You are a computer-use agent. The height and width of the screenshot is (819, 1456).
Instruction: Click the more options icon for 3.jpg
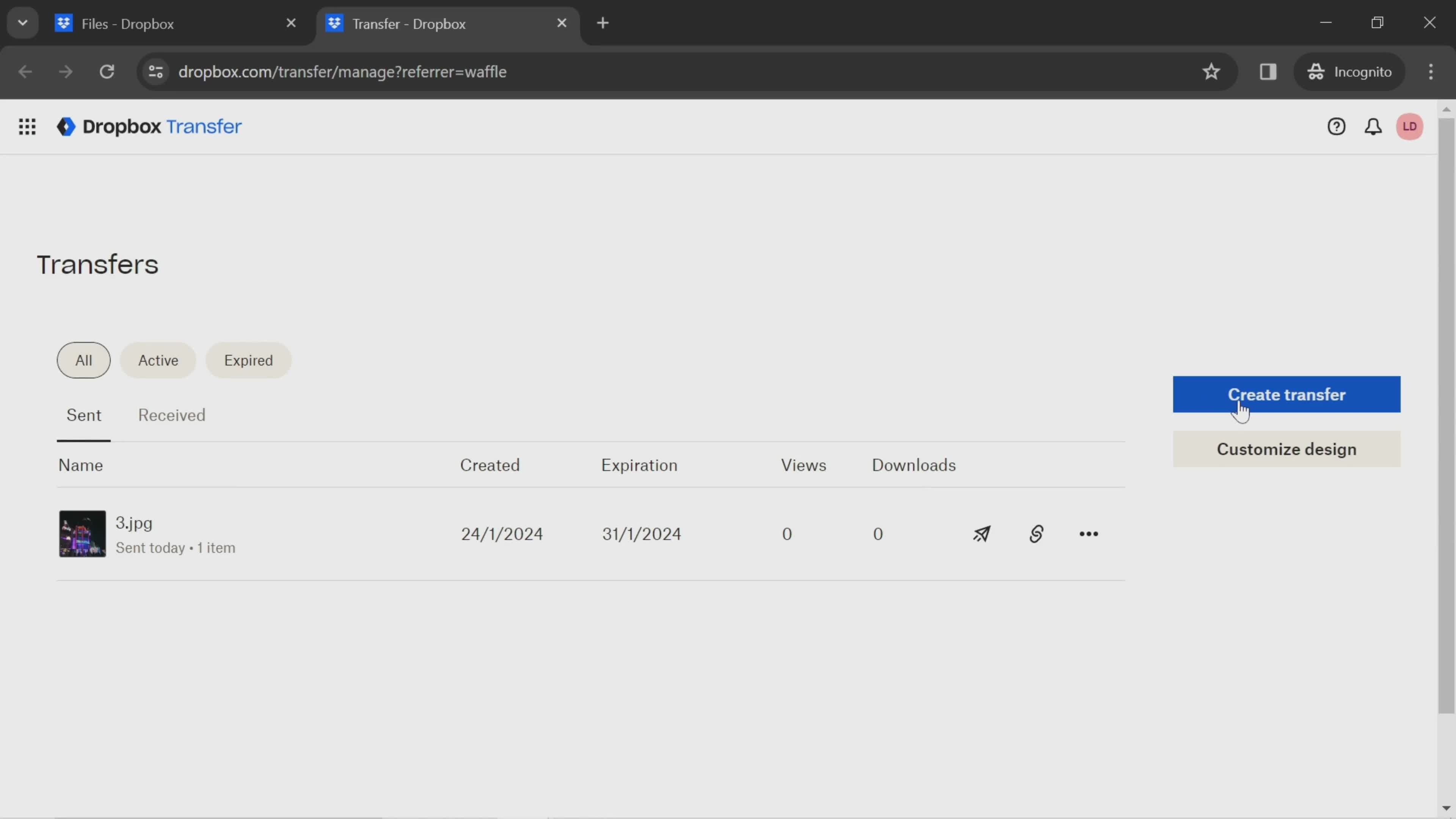(x=1089, y=534)
